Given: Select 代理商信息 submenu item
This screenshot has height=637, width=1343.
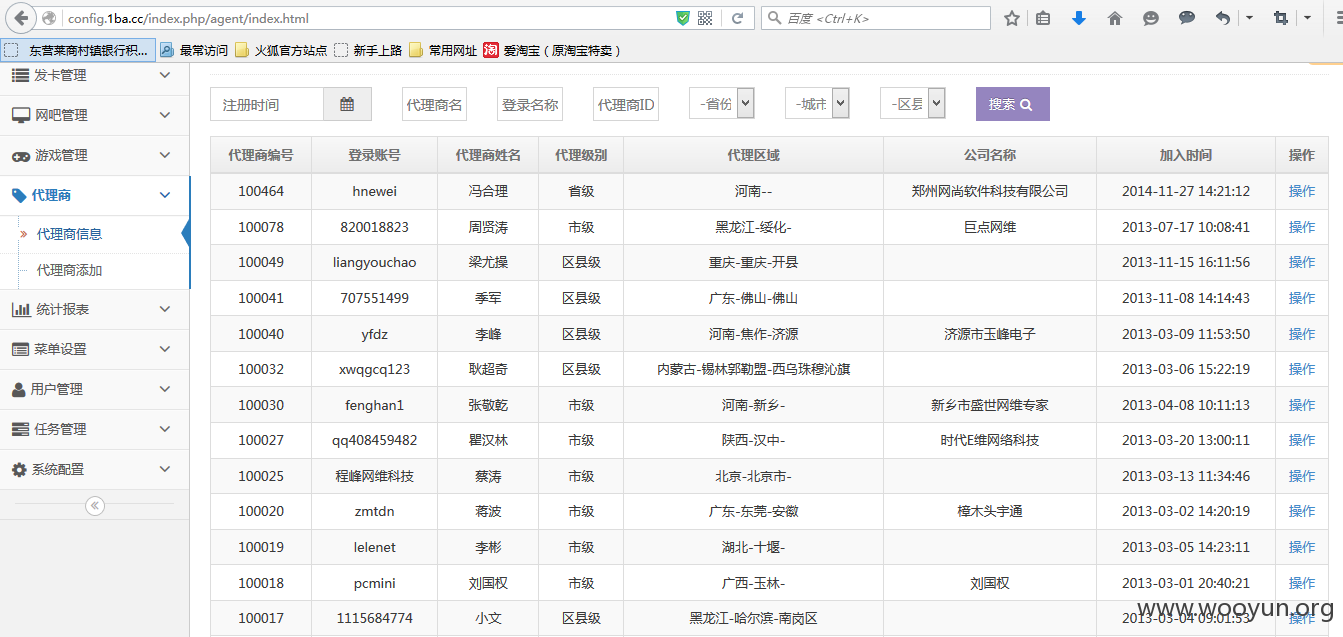Looking at the screenshot, I should tap(69, 234).
